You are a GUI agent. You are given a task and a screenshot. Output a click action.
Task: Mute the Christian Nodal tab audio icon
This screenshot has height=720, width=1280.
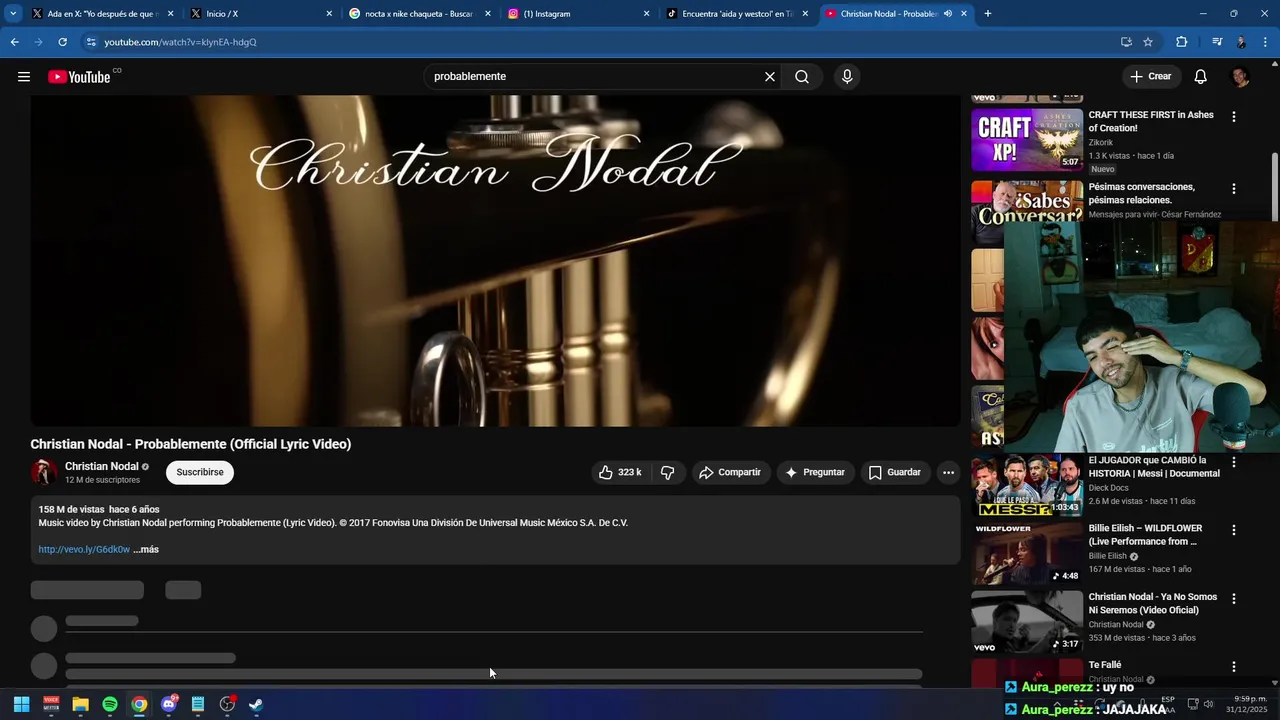pyautogui.click(x=947, y=14)
